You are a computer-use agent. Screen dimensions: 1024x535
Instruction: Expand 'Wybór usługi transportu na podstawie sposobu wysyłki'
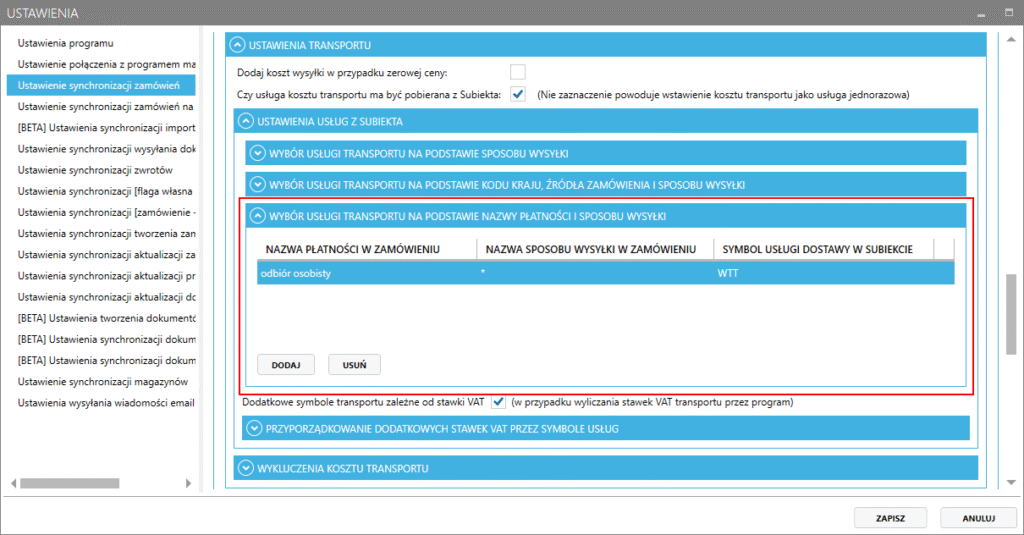(257, 154)
